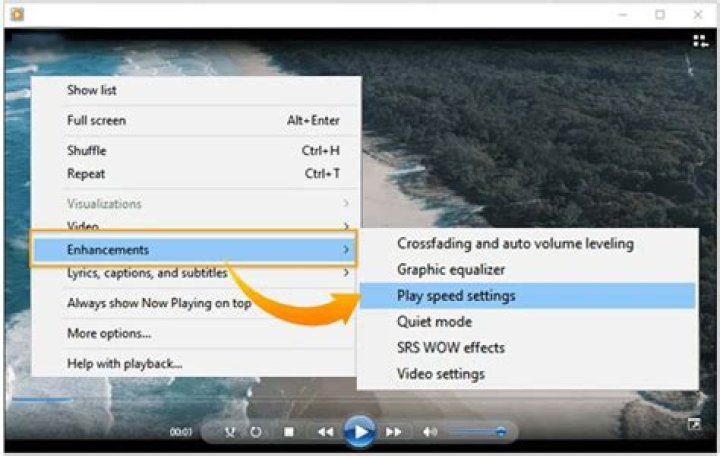Click the Stop button
Viewport: 720px width, 456px height.
pyautogui.click(x=289, y=432)
